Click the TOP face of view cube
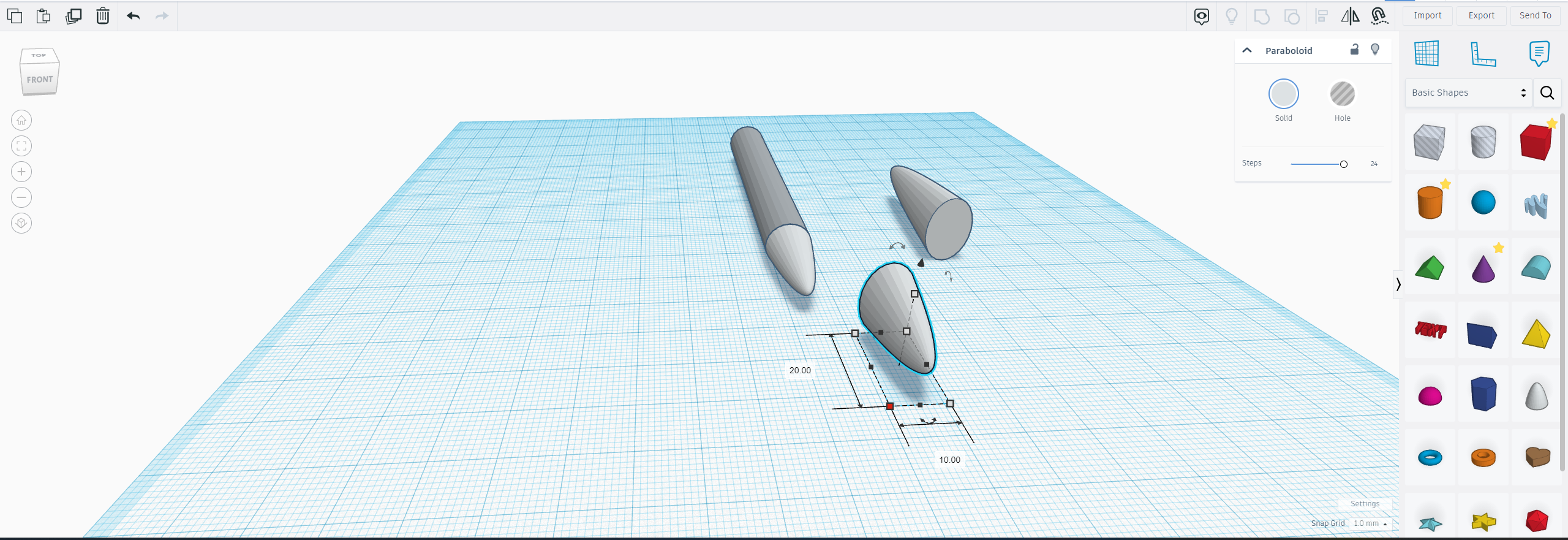 pyautogui.click(x=39, y=55)
